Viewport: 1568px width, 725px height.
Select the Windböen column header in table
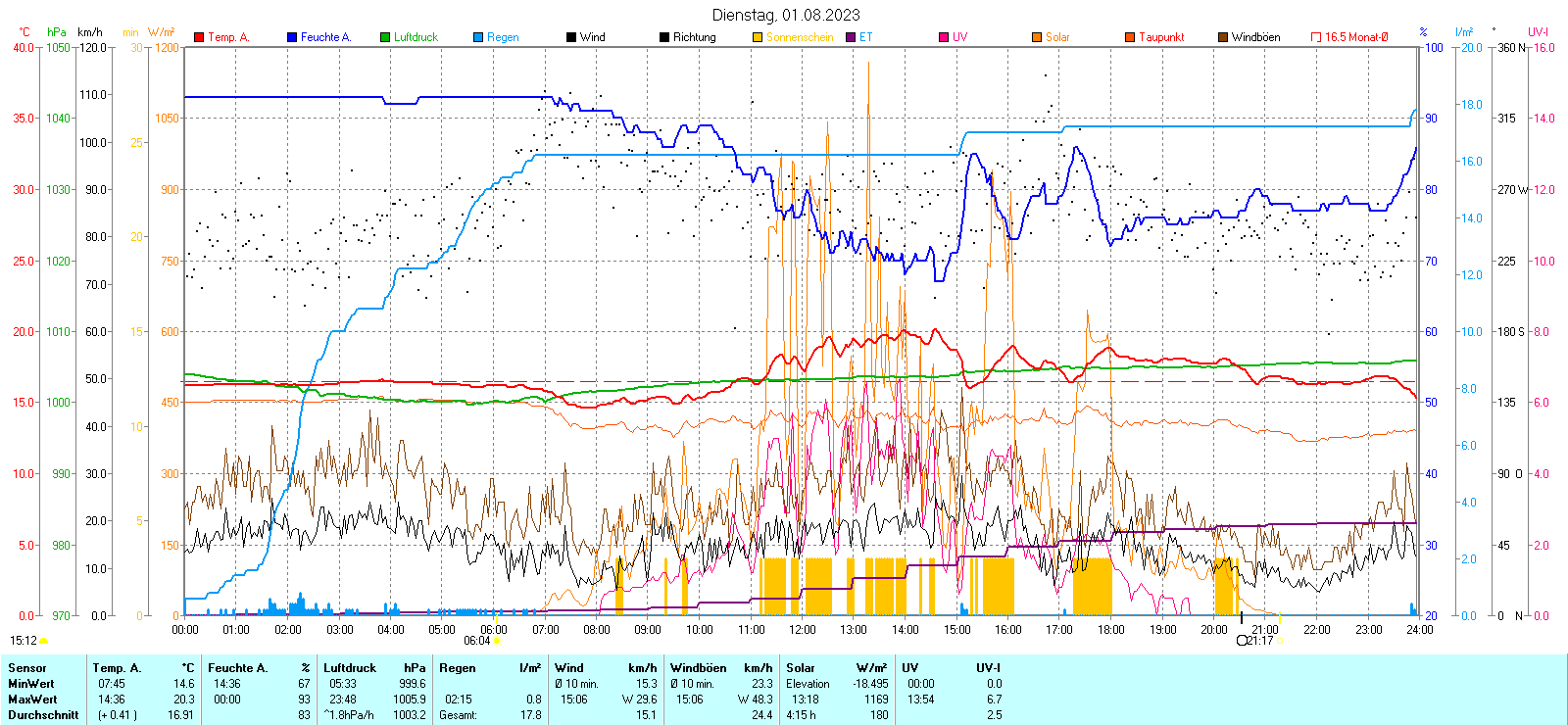click(x=698, y=668)
